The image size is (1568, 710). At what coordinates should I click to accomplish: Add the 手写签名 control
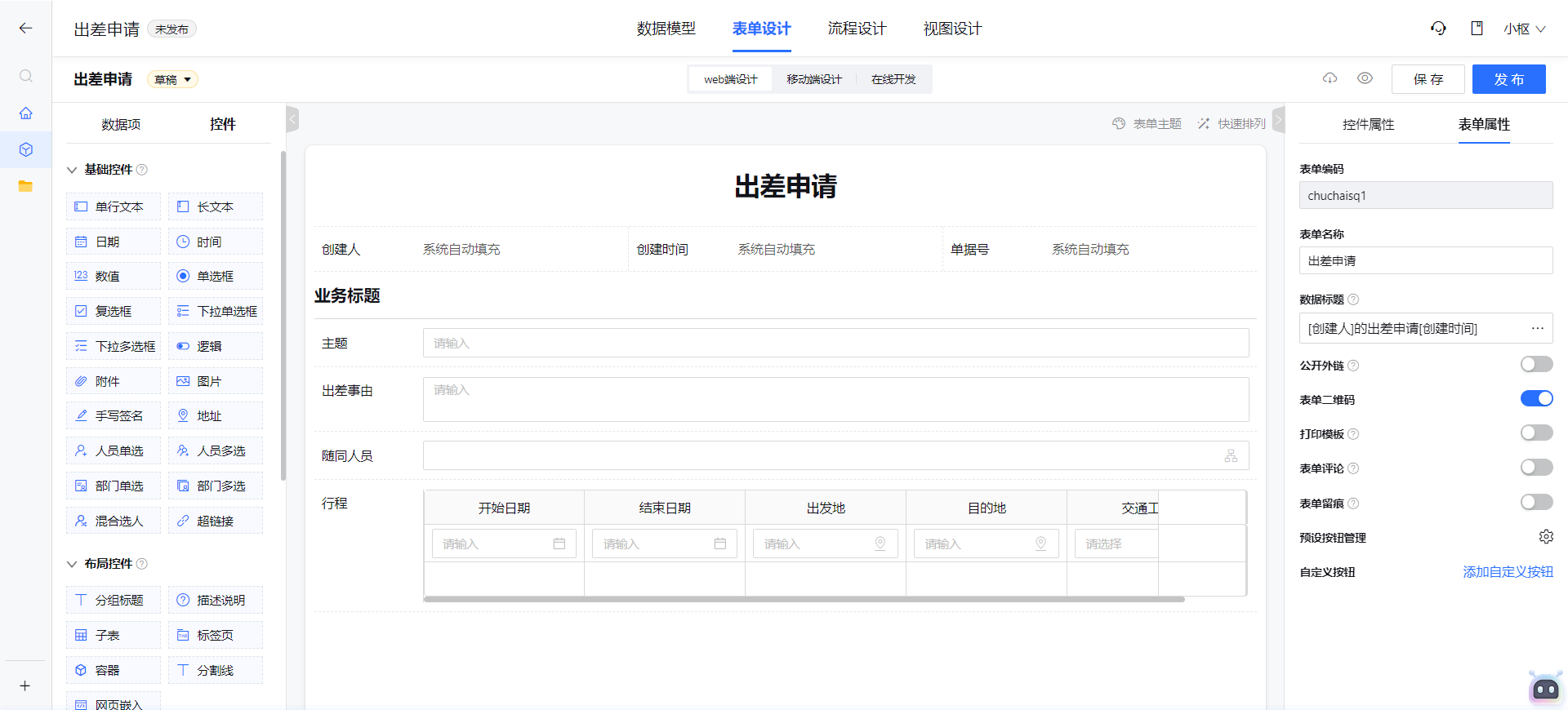(114, 415)
